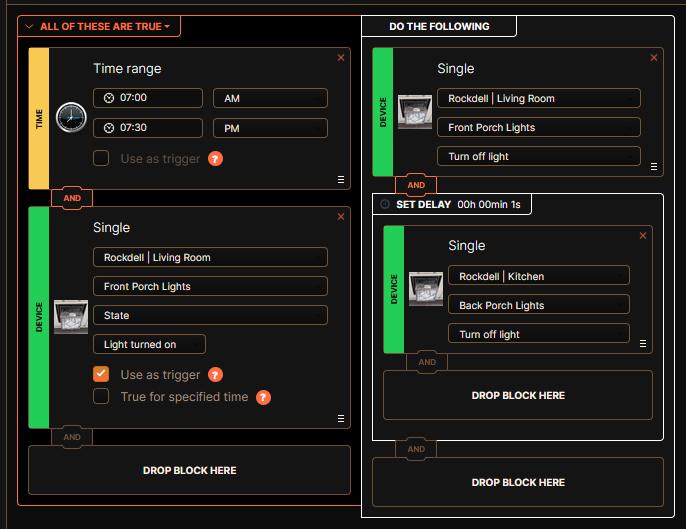
Task: Click the help icon next to Time range trigger
Action: 215,158
